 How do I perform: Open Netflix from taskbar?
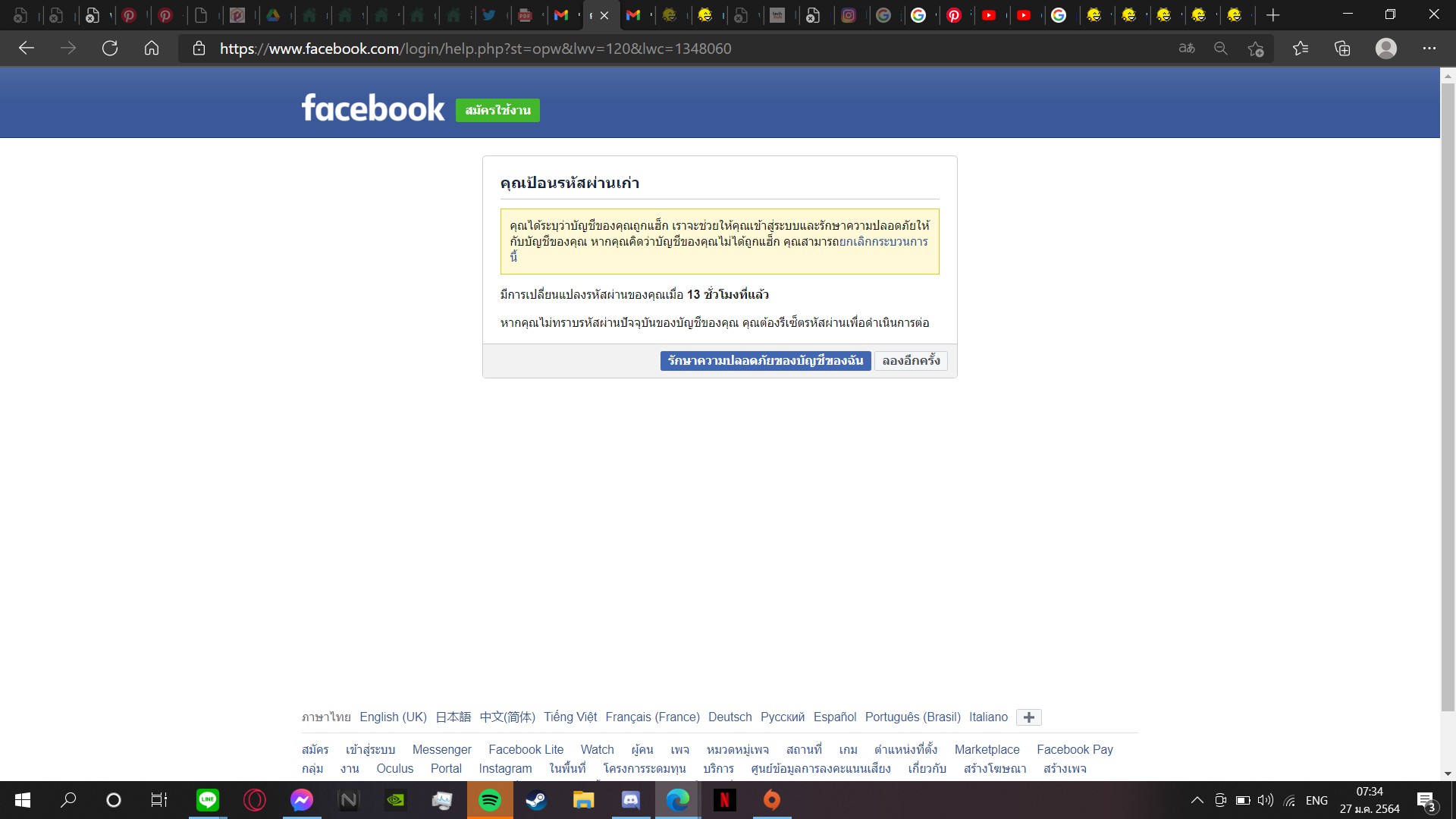[x=724, y=800]
